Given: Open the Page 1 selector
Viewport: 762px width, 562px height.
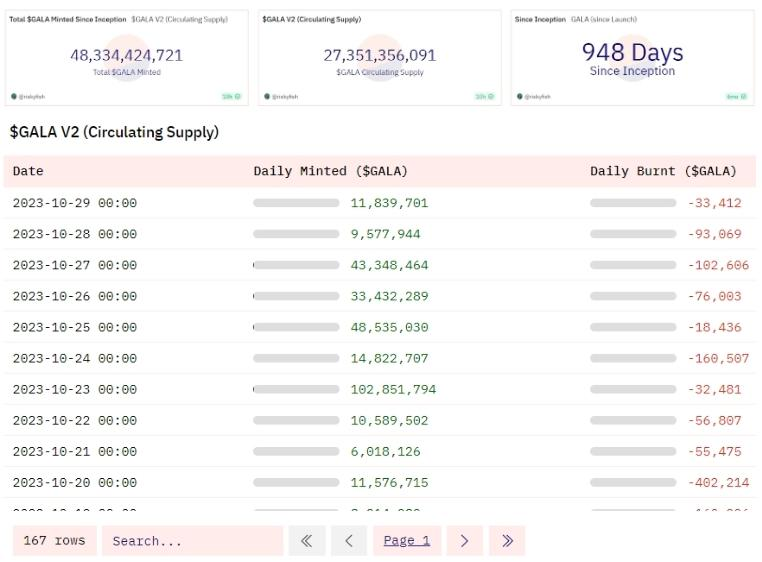Looking at the screenshot, I should pyautogui.click(x=406, y=541).
